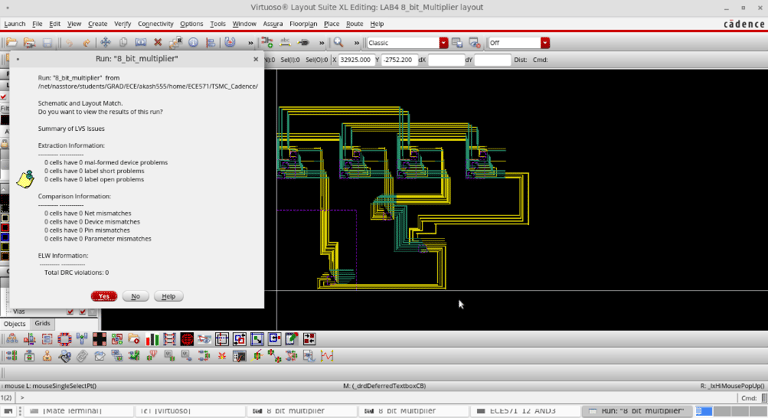Click the pencil edit-in-place icon
768x418 pixels.
click(x=292, y=339)
